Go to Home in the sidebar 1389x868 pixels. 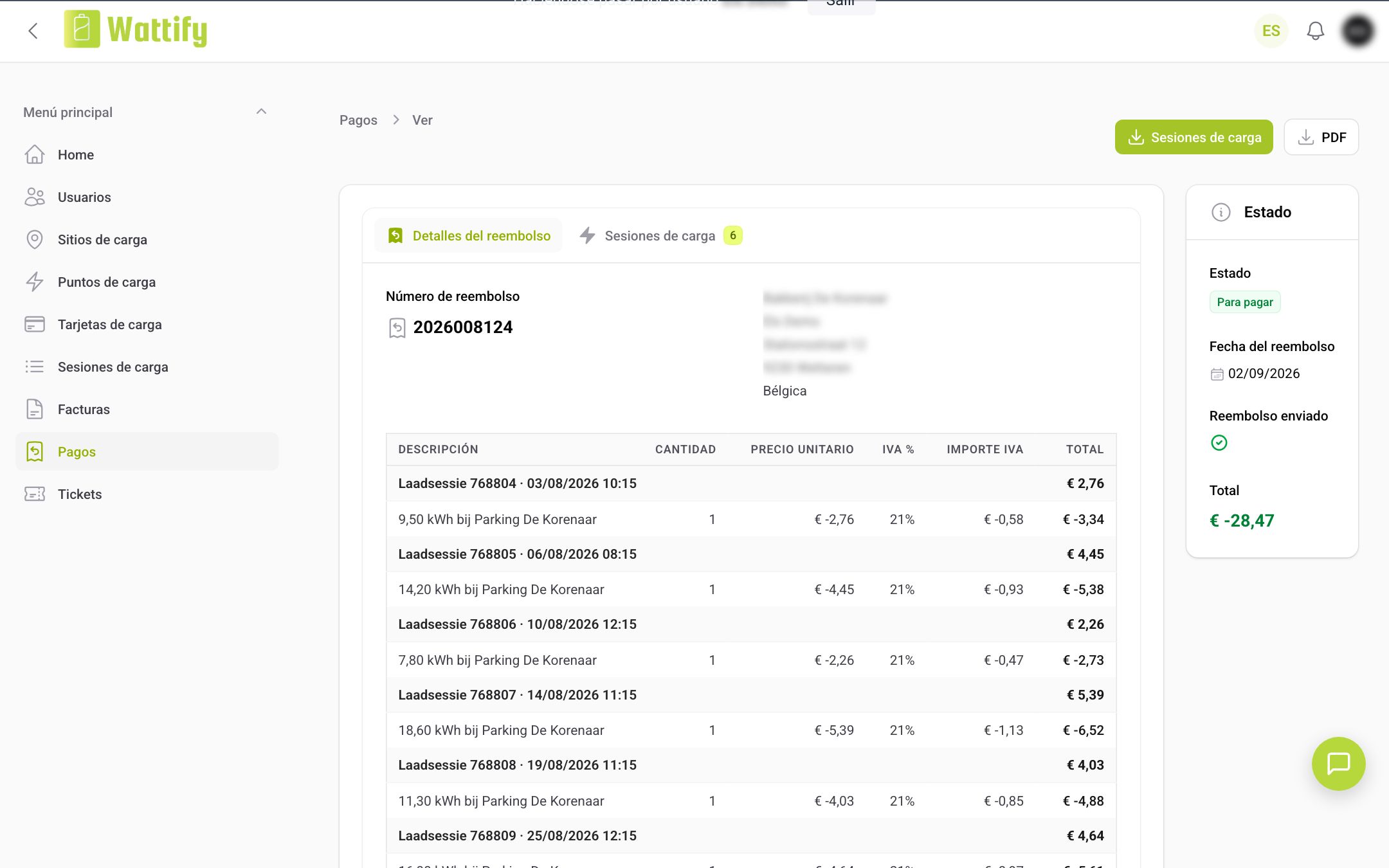click(x=147, y=155)
